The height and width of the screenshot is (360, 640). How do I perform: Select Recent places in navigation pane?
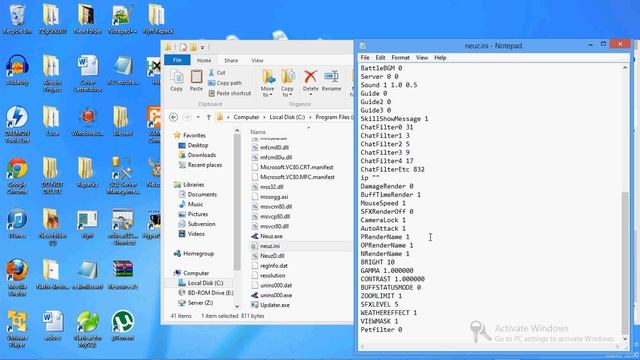tap(200, 165)
